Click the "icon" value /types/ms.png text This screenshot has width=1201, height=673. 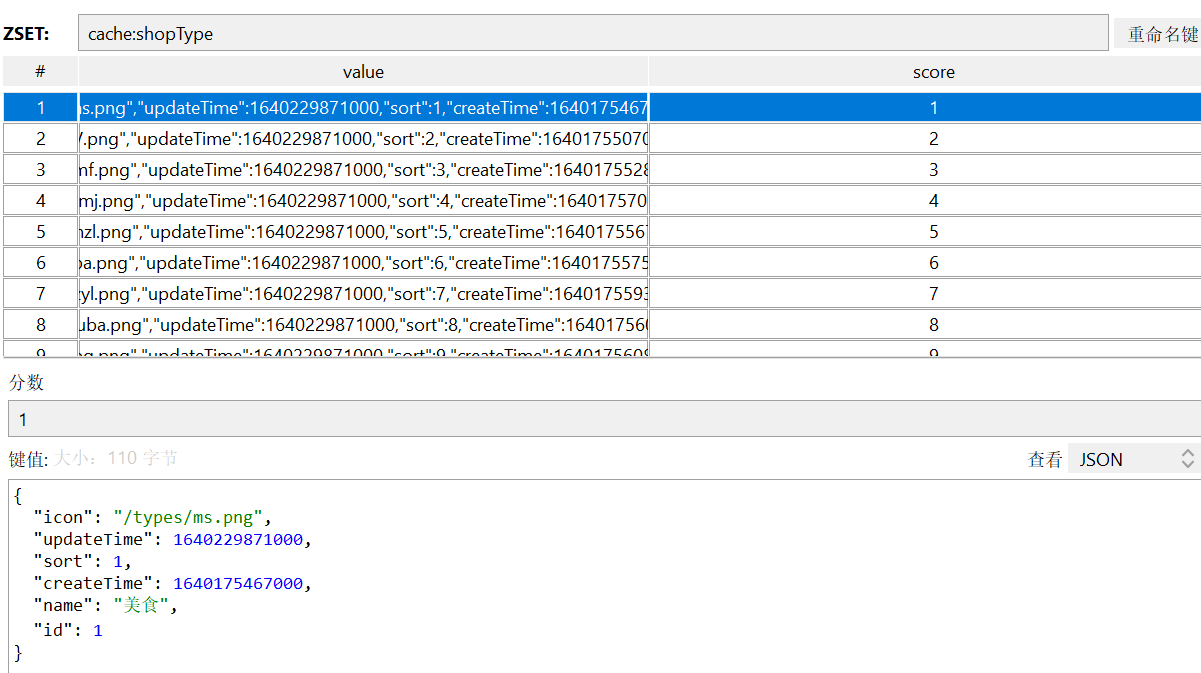click(188, 517)
